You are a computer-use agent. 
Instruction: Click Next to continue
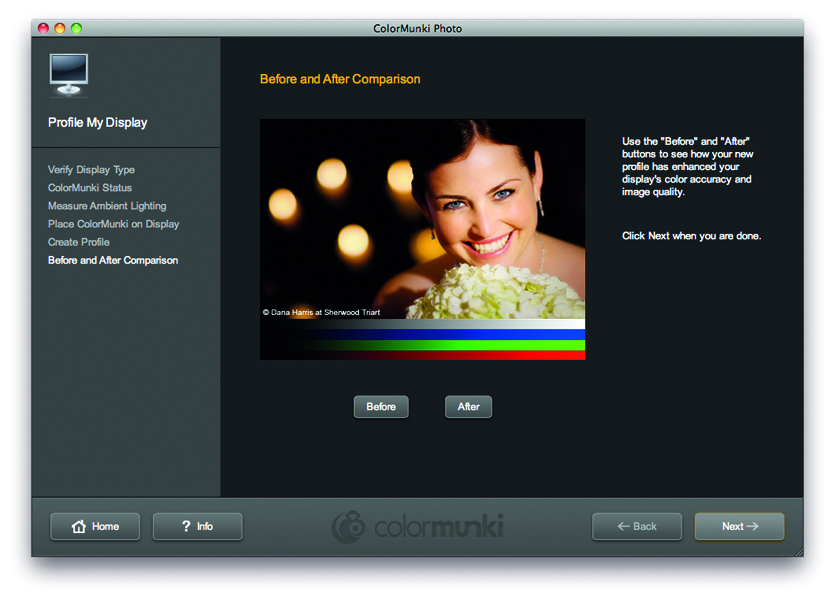(740, 527)
